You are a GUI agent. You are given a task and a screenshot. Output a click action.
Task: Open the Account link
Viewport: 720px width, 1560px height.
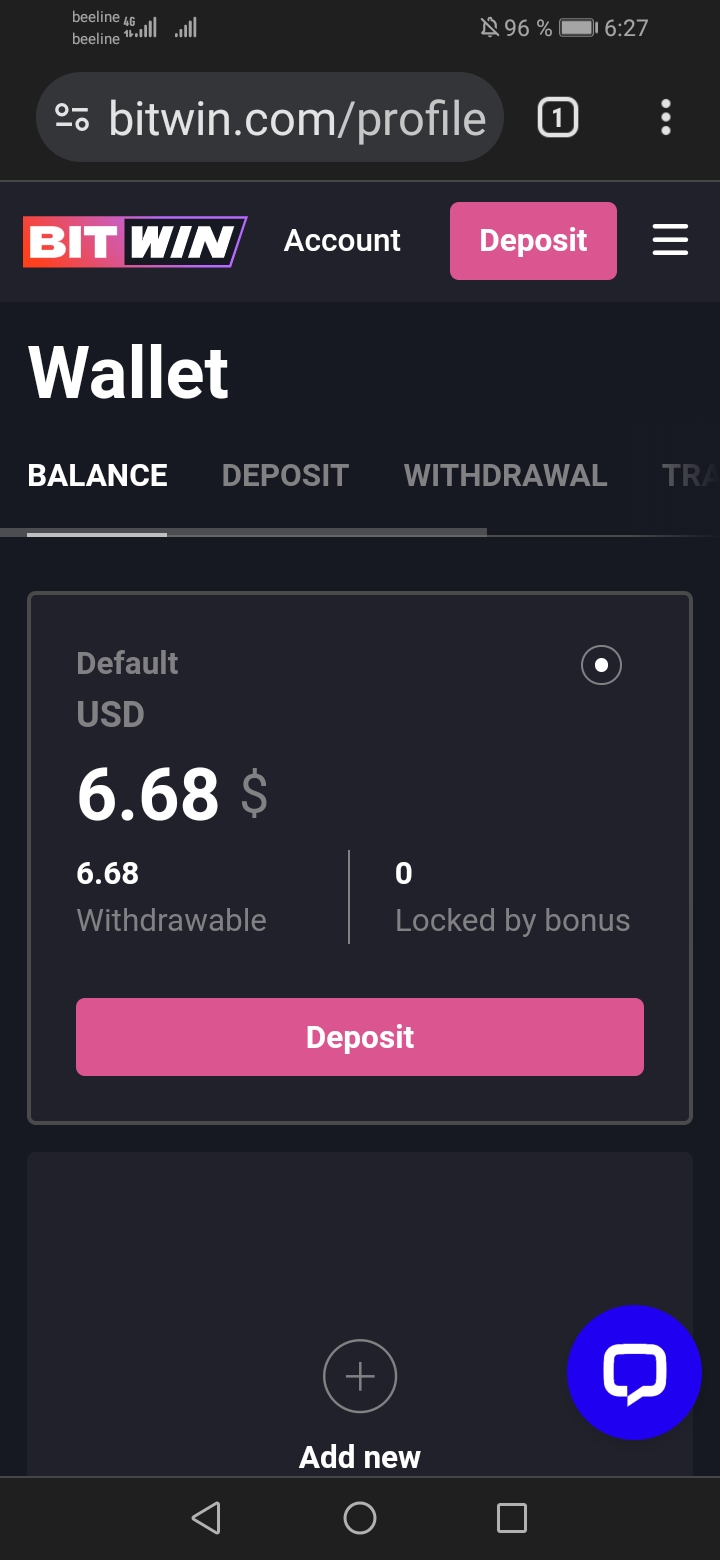point(342,241)
